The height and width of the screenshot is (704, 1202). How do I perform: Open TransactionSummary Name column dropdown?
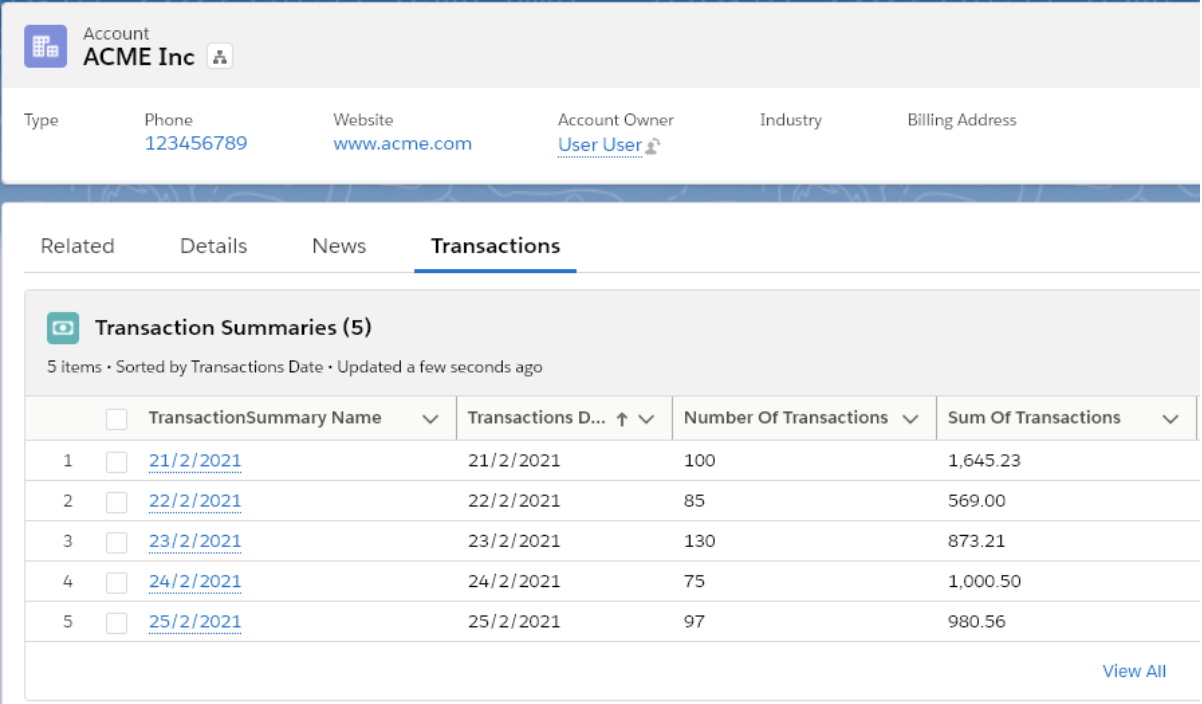tap(431, 419)
